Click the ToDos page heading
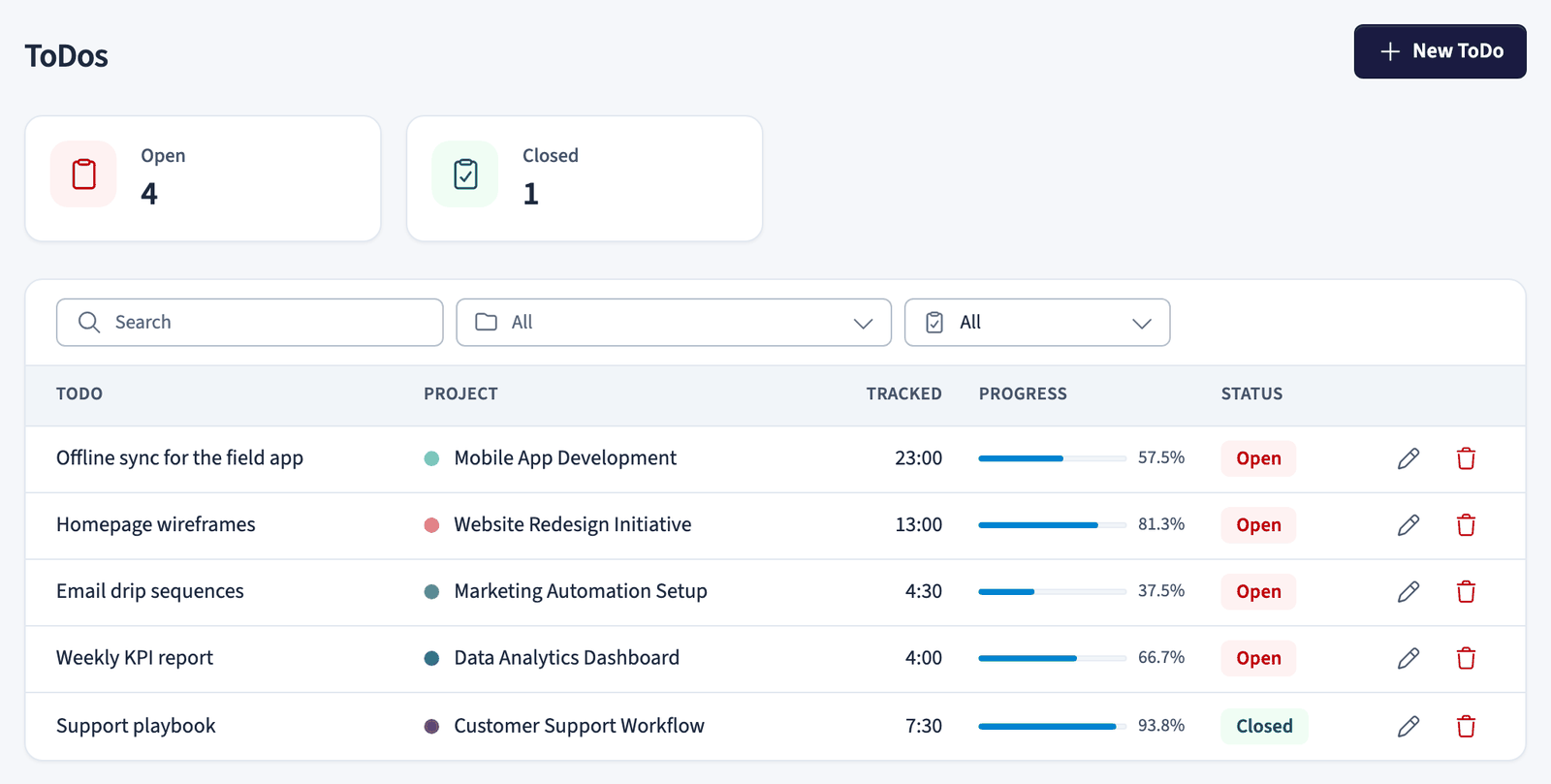 click(67, 56)
